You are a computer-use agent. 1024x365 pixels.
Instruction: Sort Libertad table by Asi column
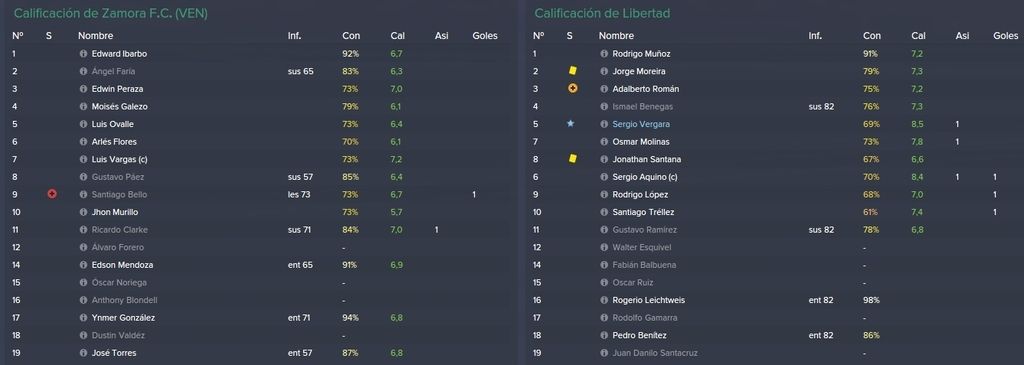[962, 36]
